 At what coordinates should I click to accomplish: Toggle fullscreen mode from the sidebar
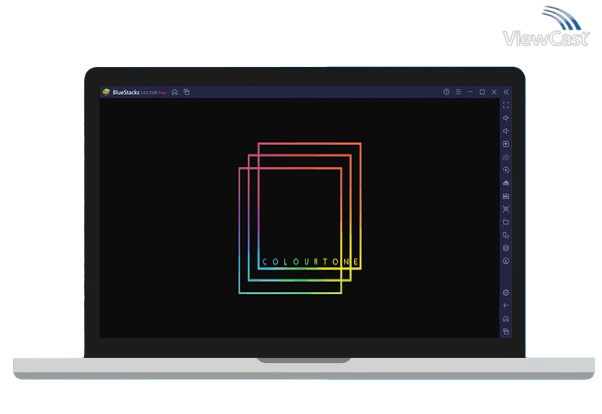506,105
